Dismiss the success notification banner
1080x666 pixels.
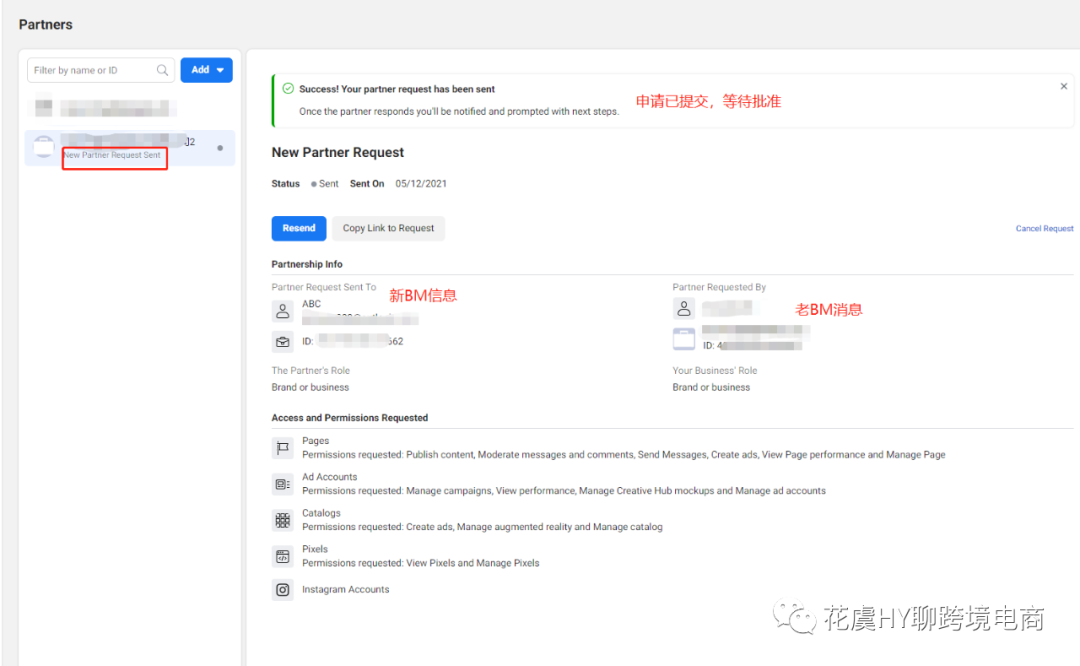(x=1063, y=86)
